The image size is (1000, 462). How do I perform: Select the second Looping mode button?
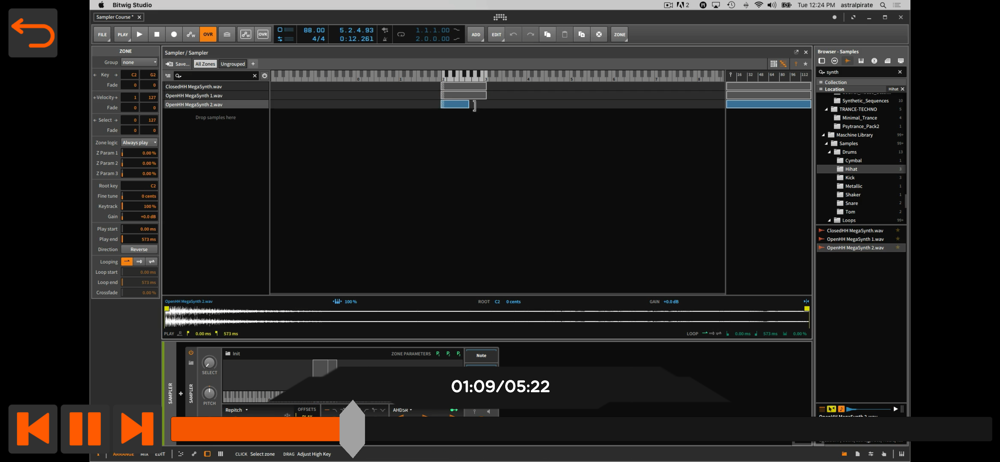(x=139, y=262)
